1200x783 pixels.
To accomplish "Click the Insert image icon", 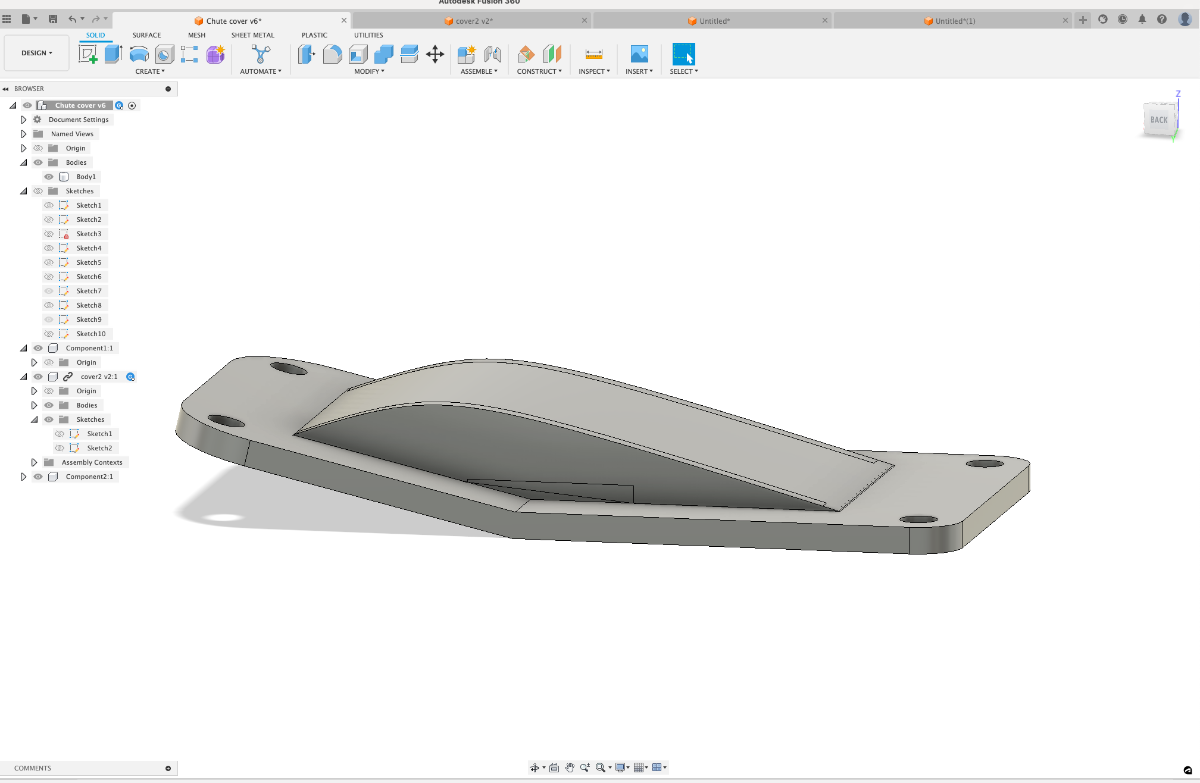I will [x=639, y=55].
